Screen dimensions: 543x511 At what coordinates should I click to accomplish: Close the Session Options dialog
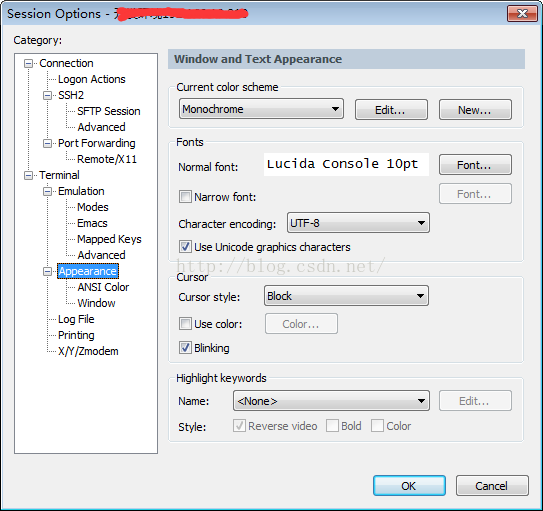pyautogui.click(x=522, y=14)
